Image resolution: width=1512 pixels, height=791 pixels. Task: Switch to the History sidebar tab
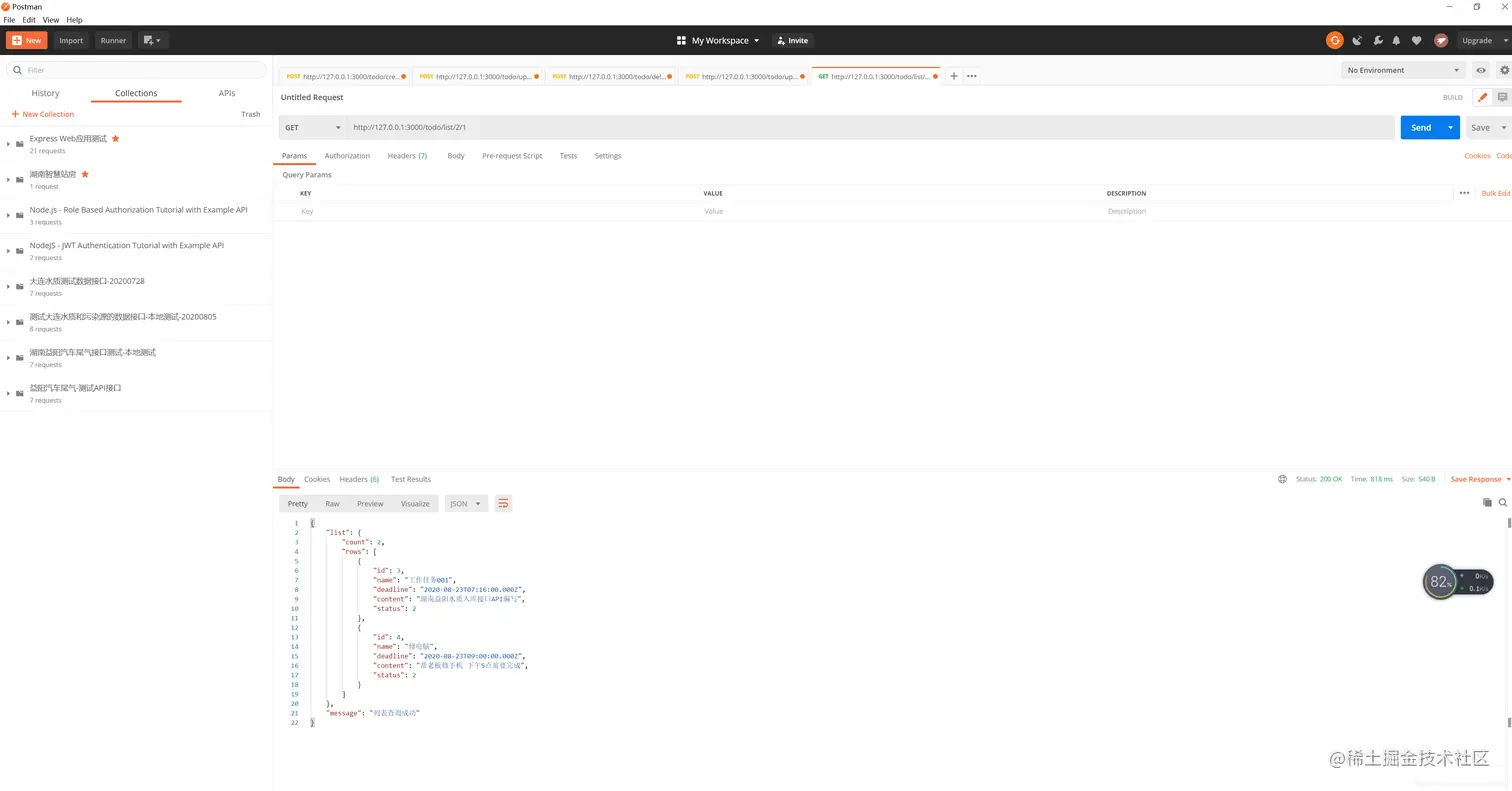click(45, 93)
